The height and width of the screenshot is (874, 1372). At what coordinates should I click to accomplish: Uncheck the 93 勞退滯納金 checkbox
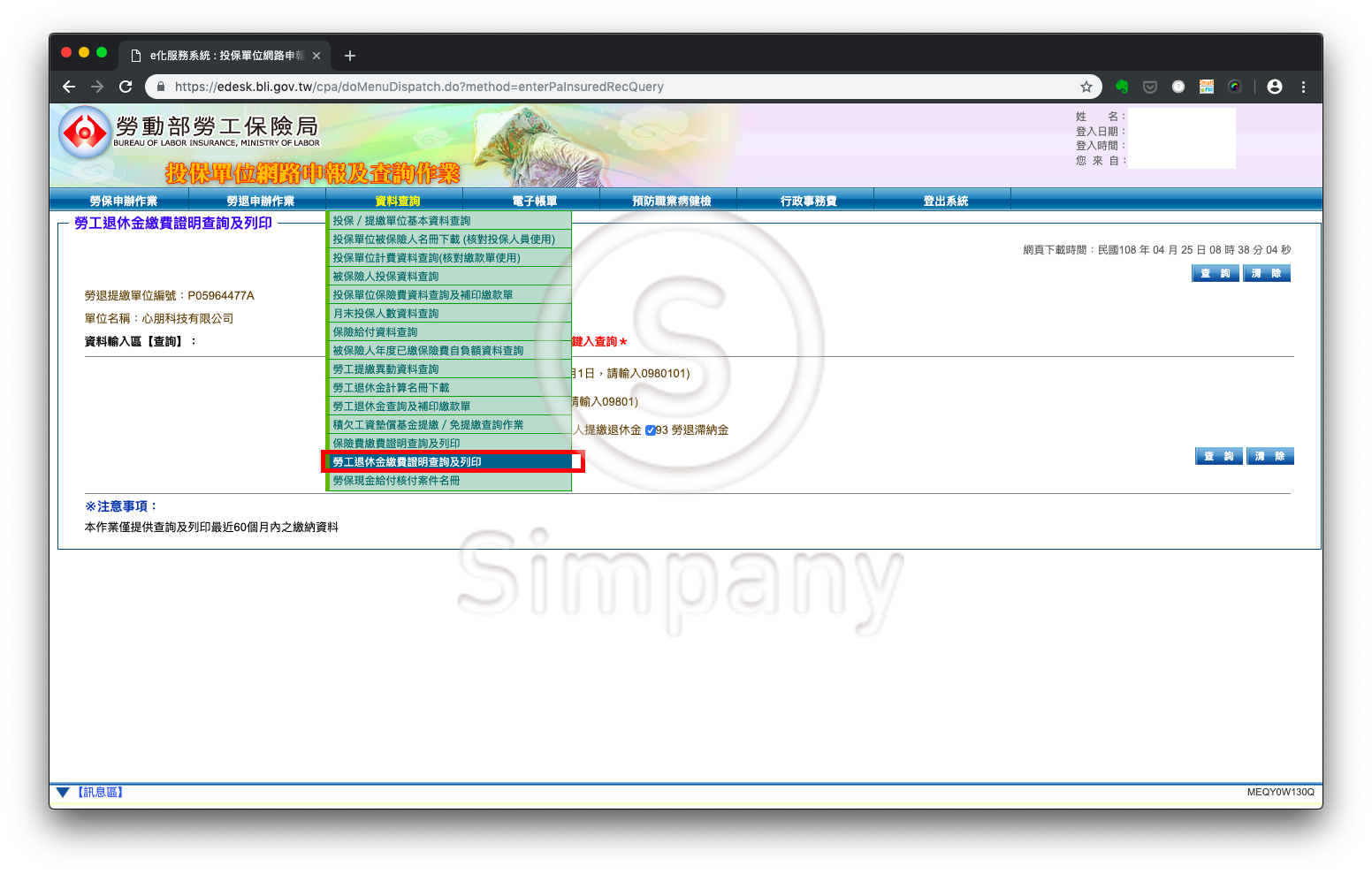[651, 430]
